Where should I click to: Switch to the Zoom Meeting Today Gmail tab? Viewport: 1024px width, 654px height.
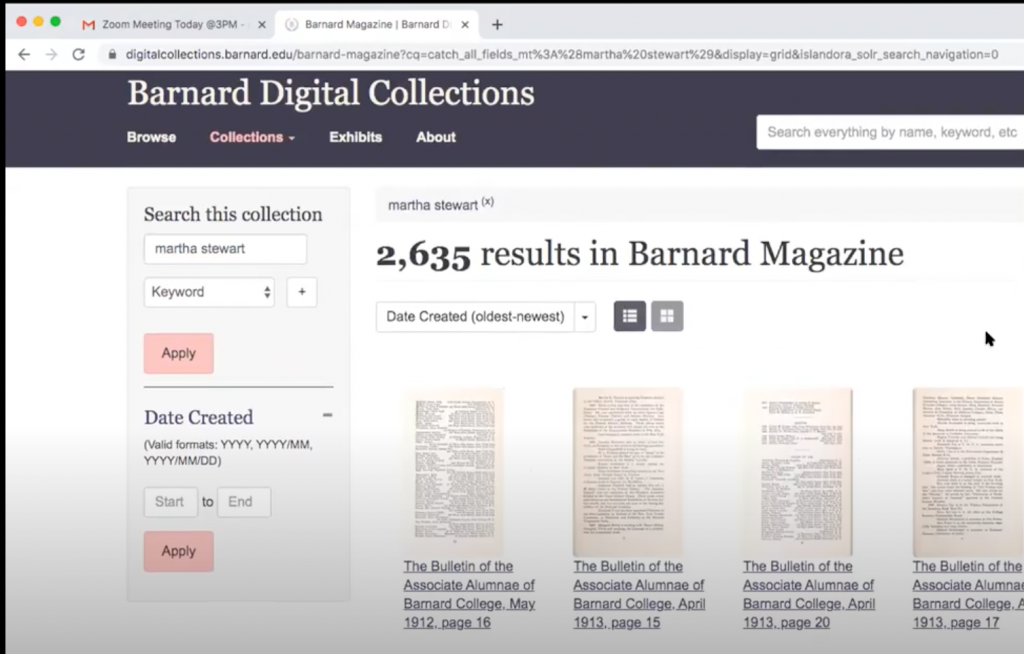pyautogui.click(x=173, y=24)
